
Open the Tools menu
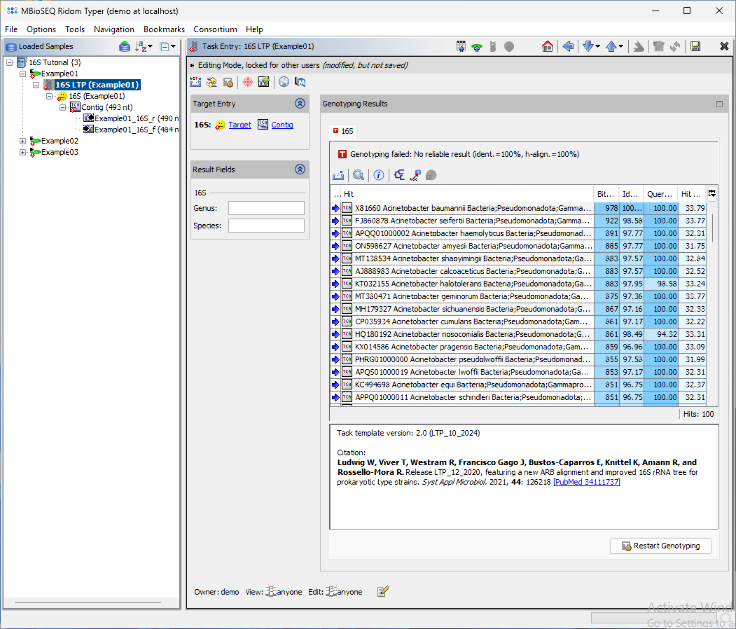coord(75,29)
